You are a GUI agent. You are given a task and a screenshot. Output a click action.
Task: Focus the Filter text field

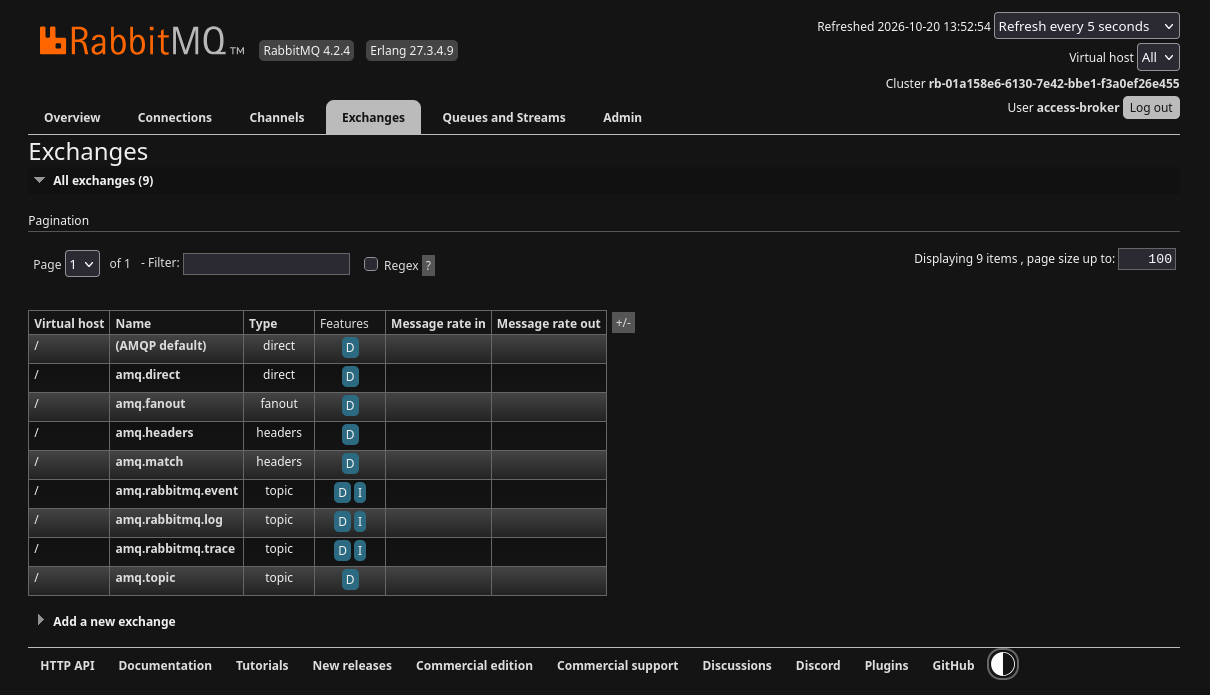tap(266, 264)
